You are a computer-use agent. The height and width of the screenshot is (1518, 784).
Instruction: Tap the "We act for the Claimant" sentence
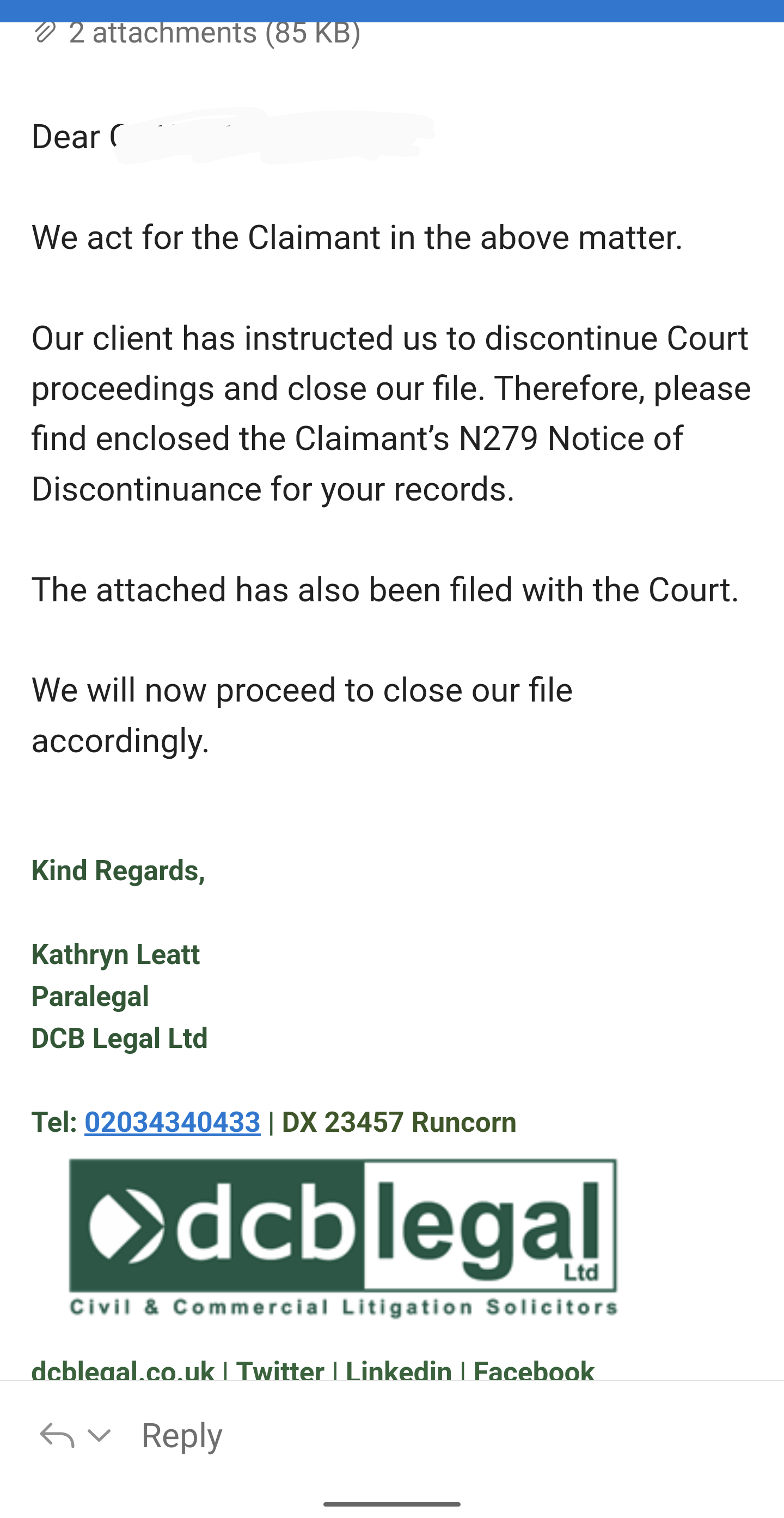(357, 237)
